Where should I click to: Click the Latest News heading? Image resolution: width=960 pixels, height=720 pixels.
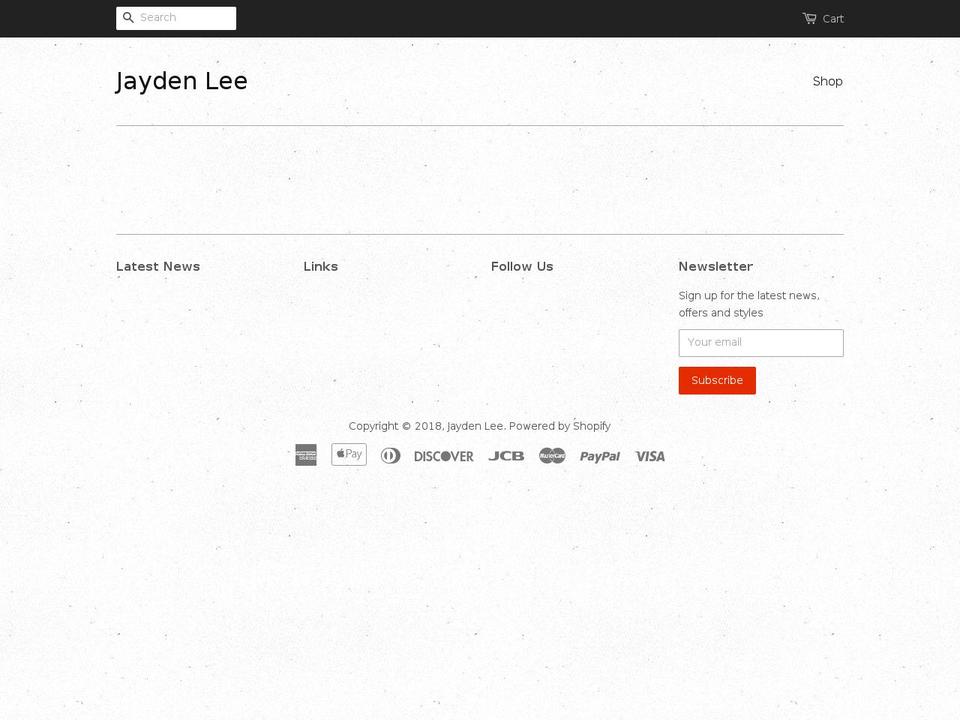(158, 266)
